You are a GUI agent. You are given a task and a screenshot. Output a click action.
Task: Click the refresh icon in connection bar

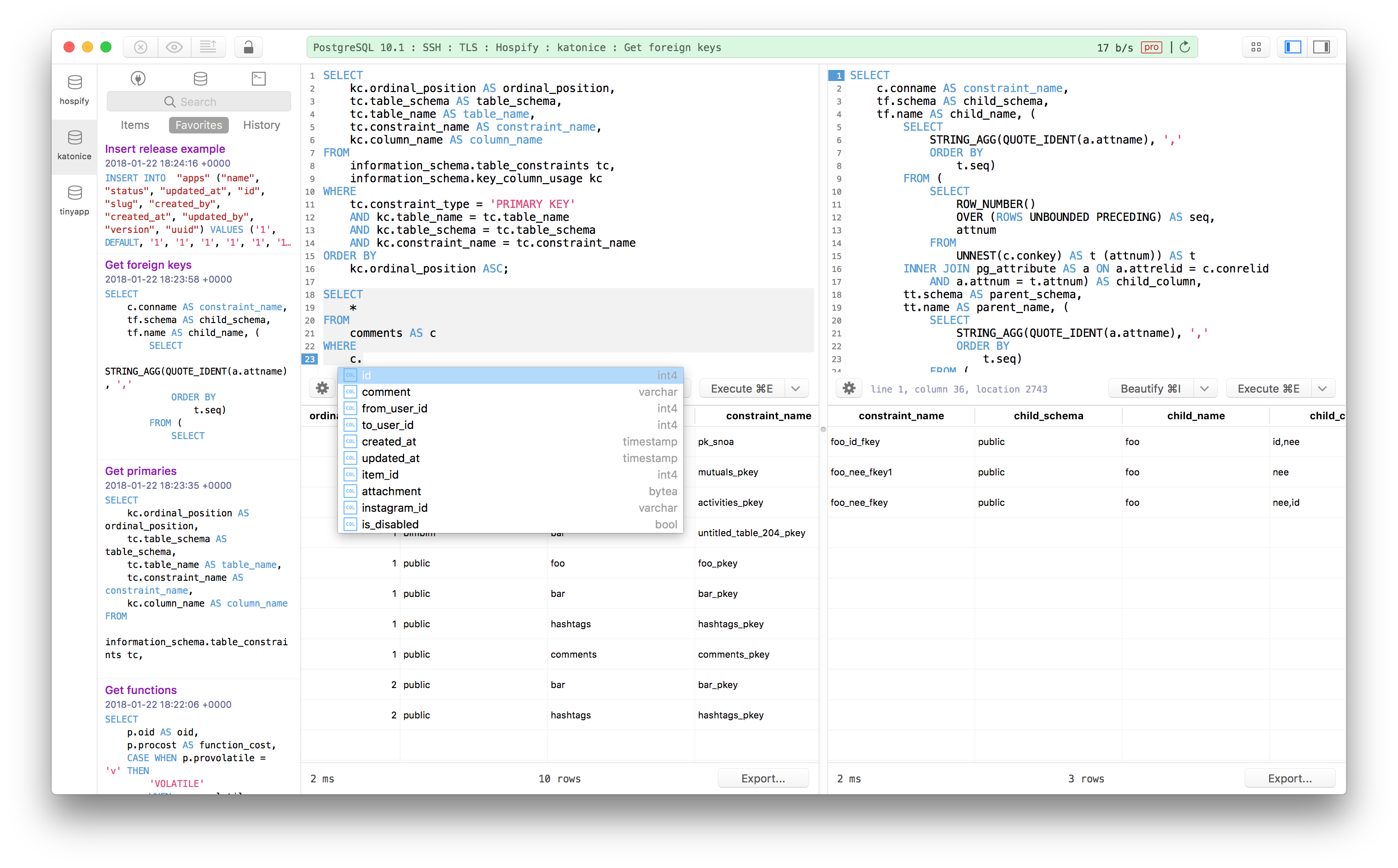(x=1185, y=47)
